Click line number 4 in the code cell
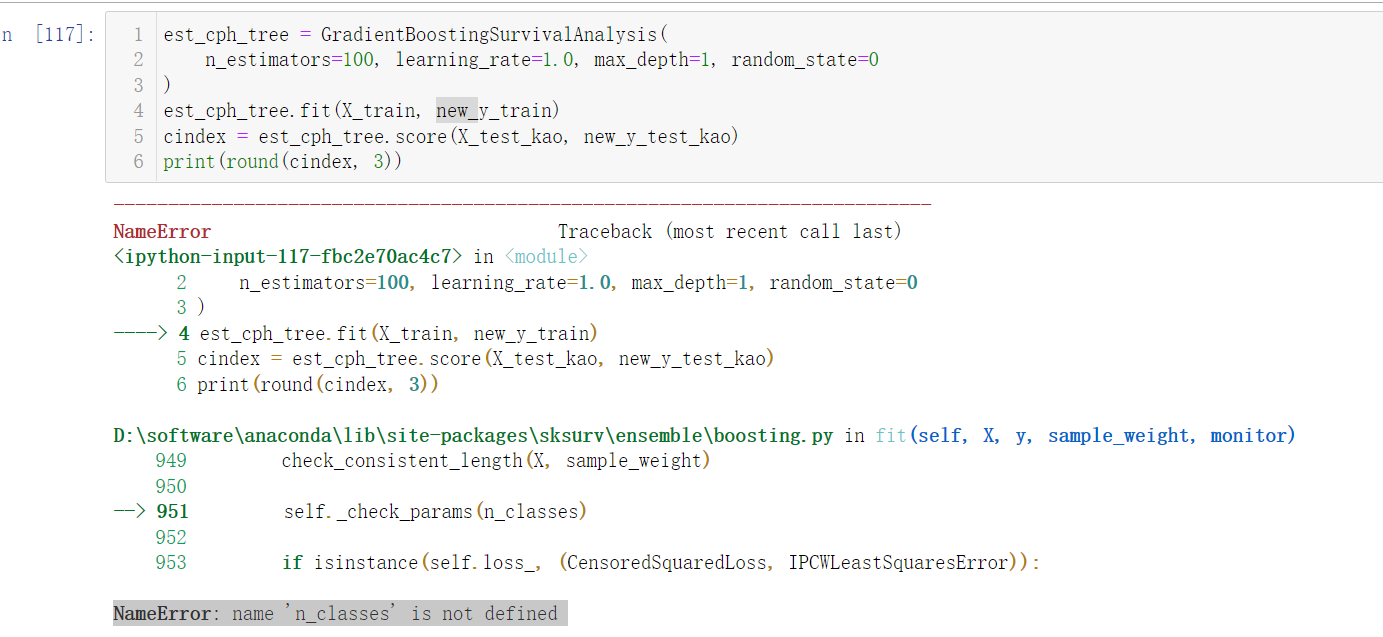The width and height of the screenshot is (1383, 637). pyautogui.click(x=138, y=110)
